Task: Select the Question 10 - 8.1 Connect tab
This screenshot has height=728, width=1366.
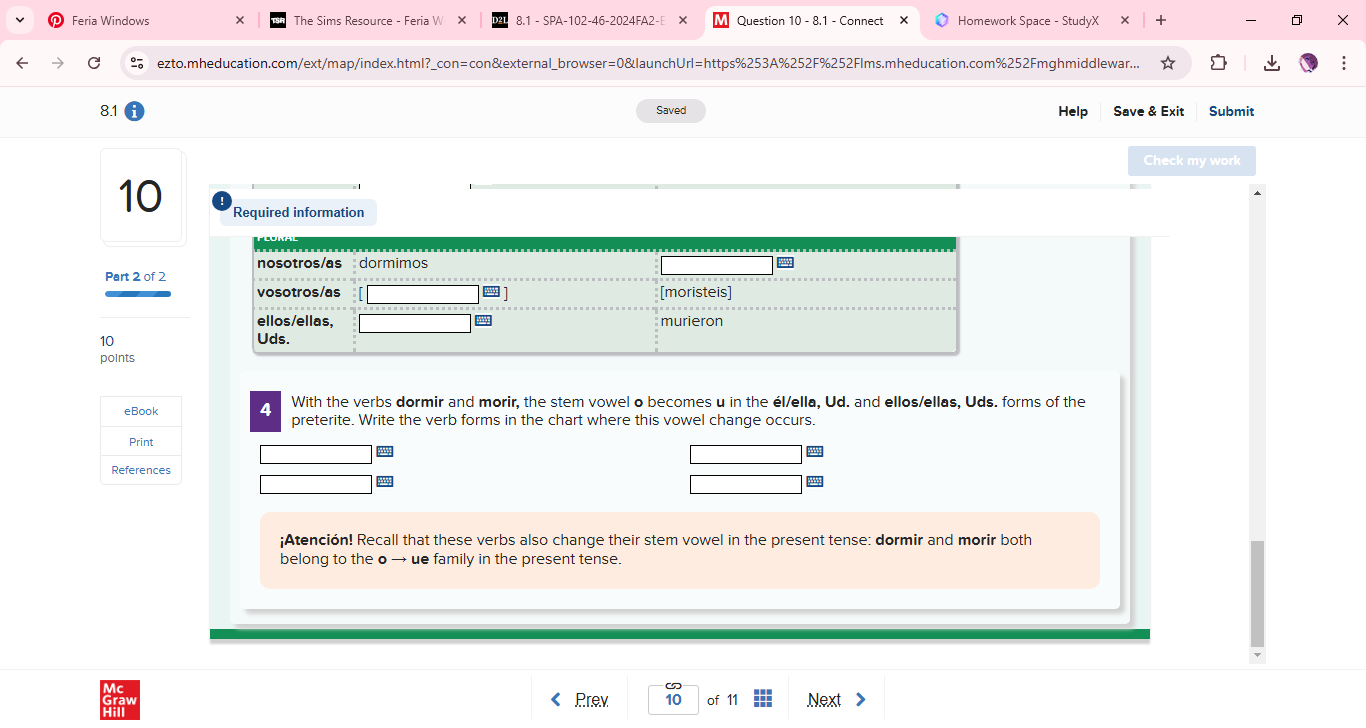Action: click(x=812, y=20)
